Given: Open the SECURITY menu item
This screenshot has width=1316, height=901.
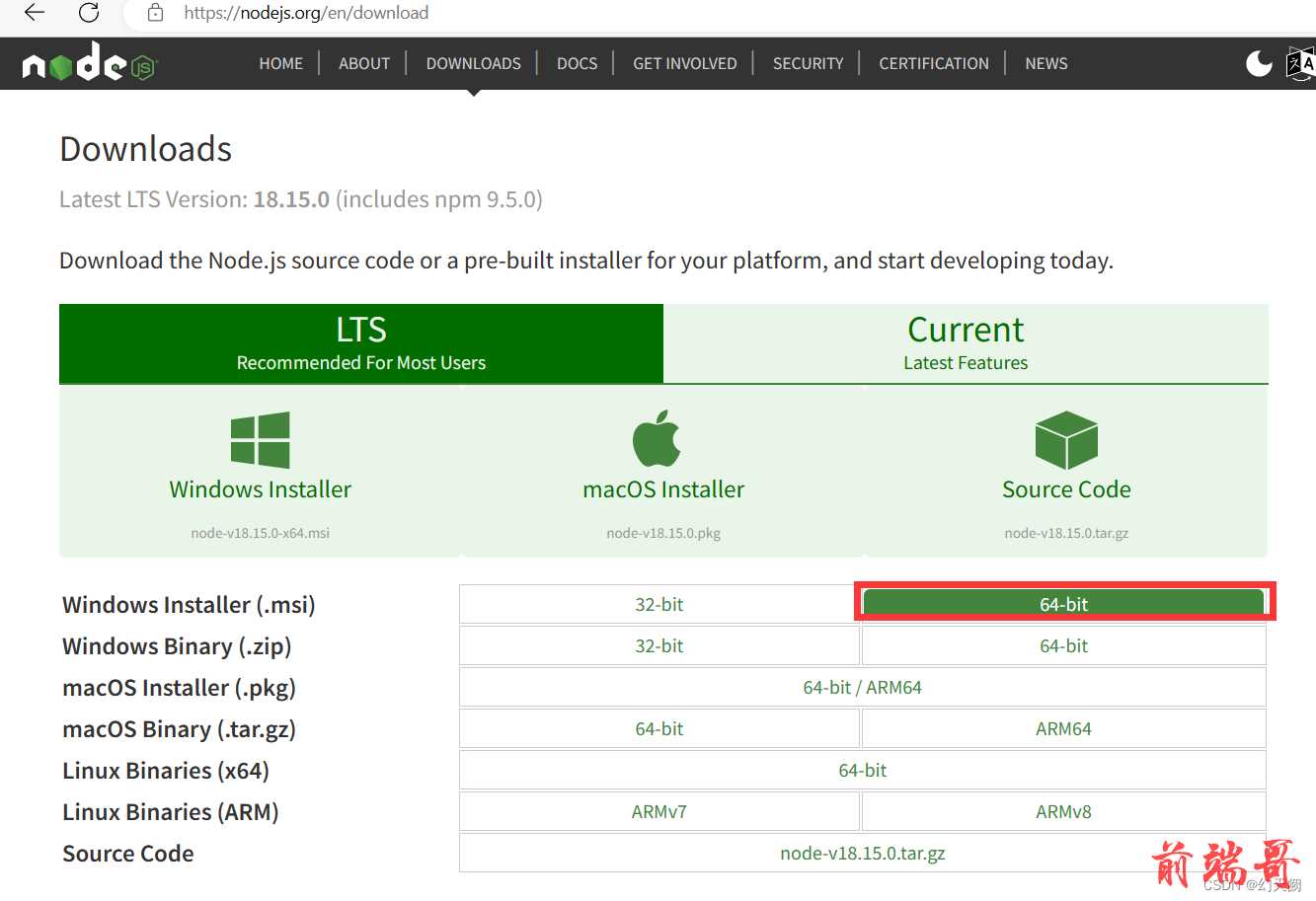Looking at the screenshot, I should pos(809,63).
